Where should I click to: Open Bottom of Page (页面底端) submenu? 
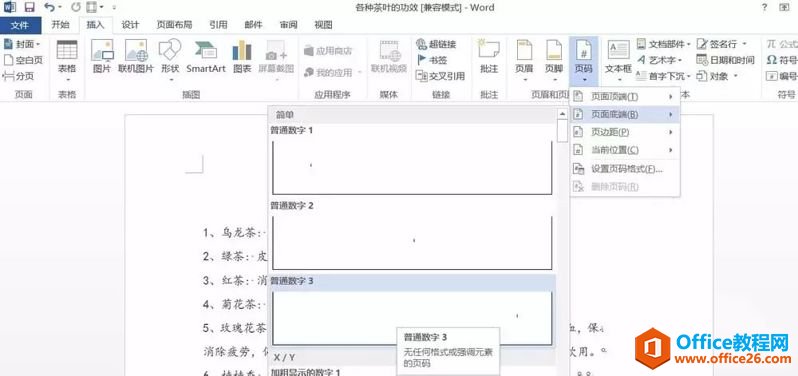click(625, 114)
